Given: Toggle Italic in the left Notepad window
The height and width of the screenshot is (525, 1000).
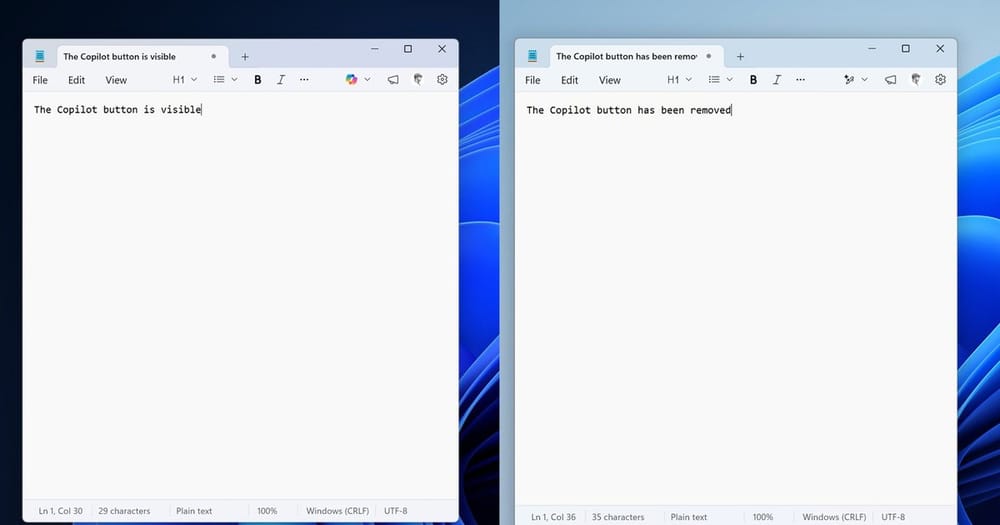Looking at the screenshot, I should point(281,80).
